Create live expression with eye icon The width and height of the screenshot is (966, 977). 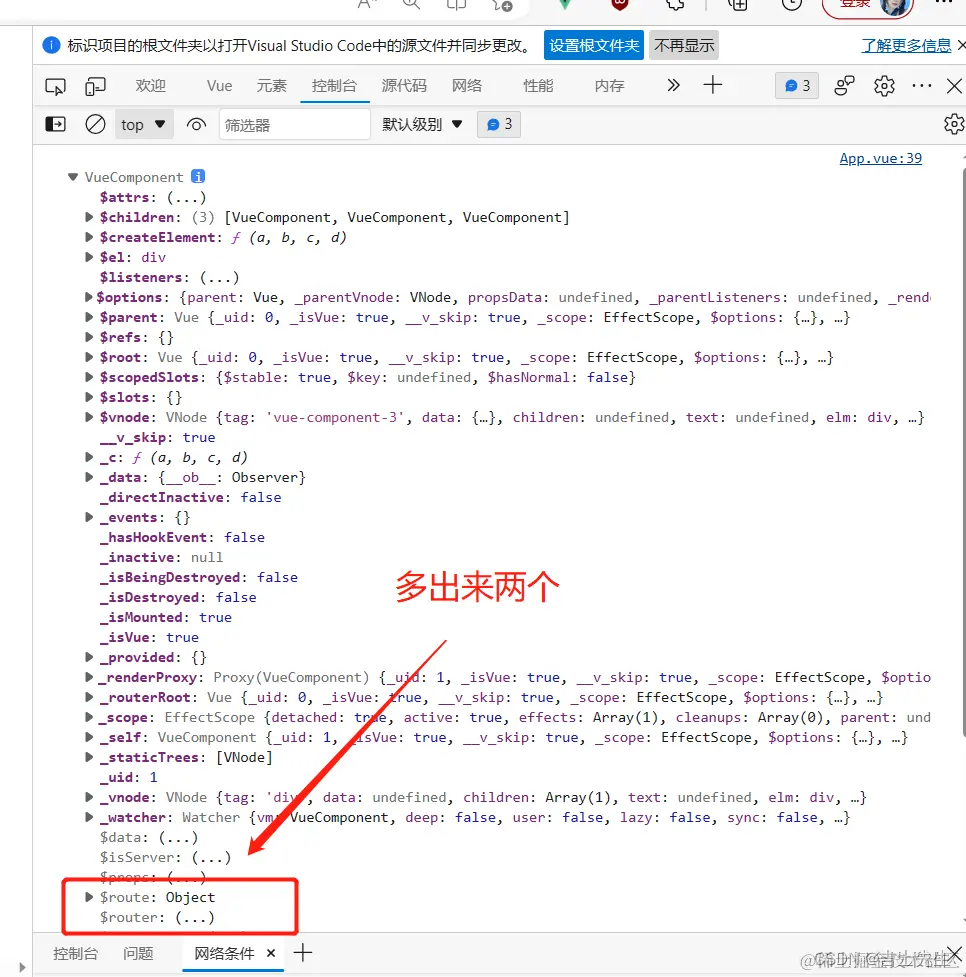pyautogui.click(x=196, y=125)
